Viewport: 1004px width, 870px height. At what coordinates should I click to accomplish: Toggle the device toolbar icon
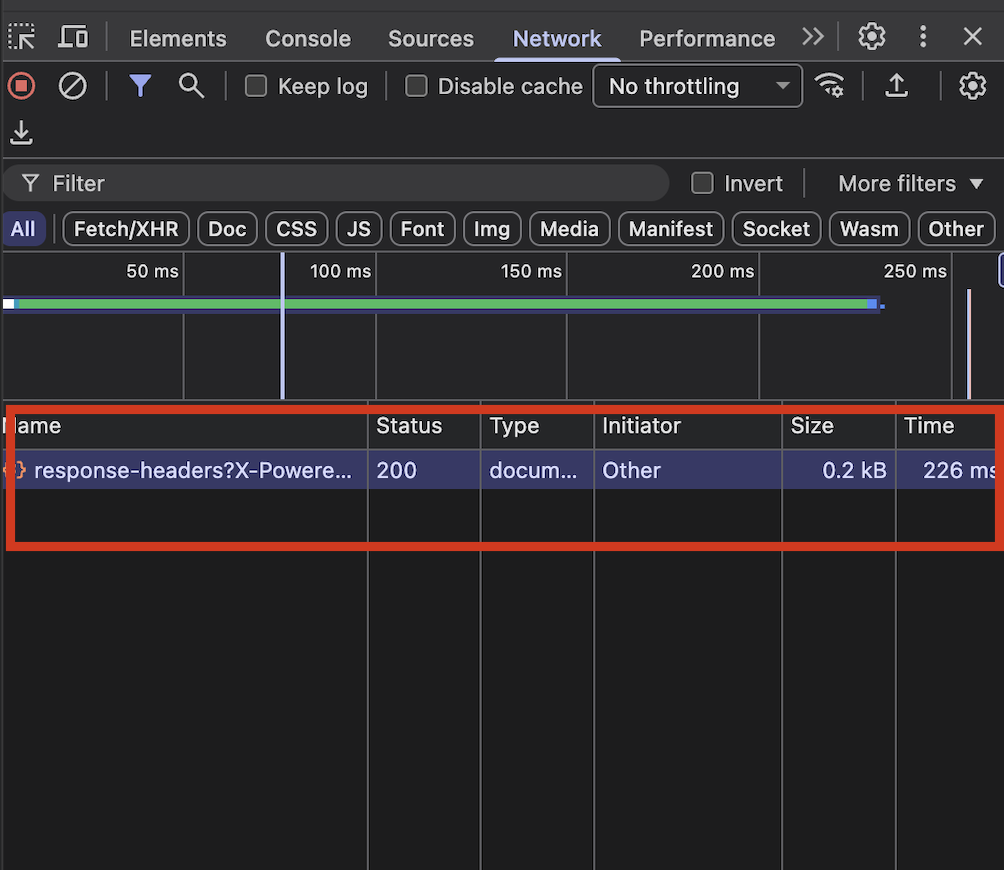tap(73, 37)
